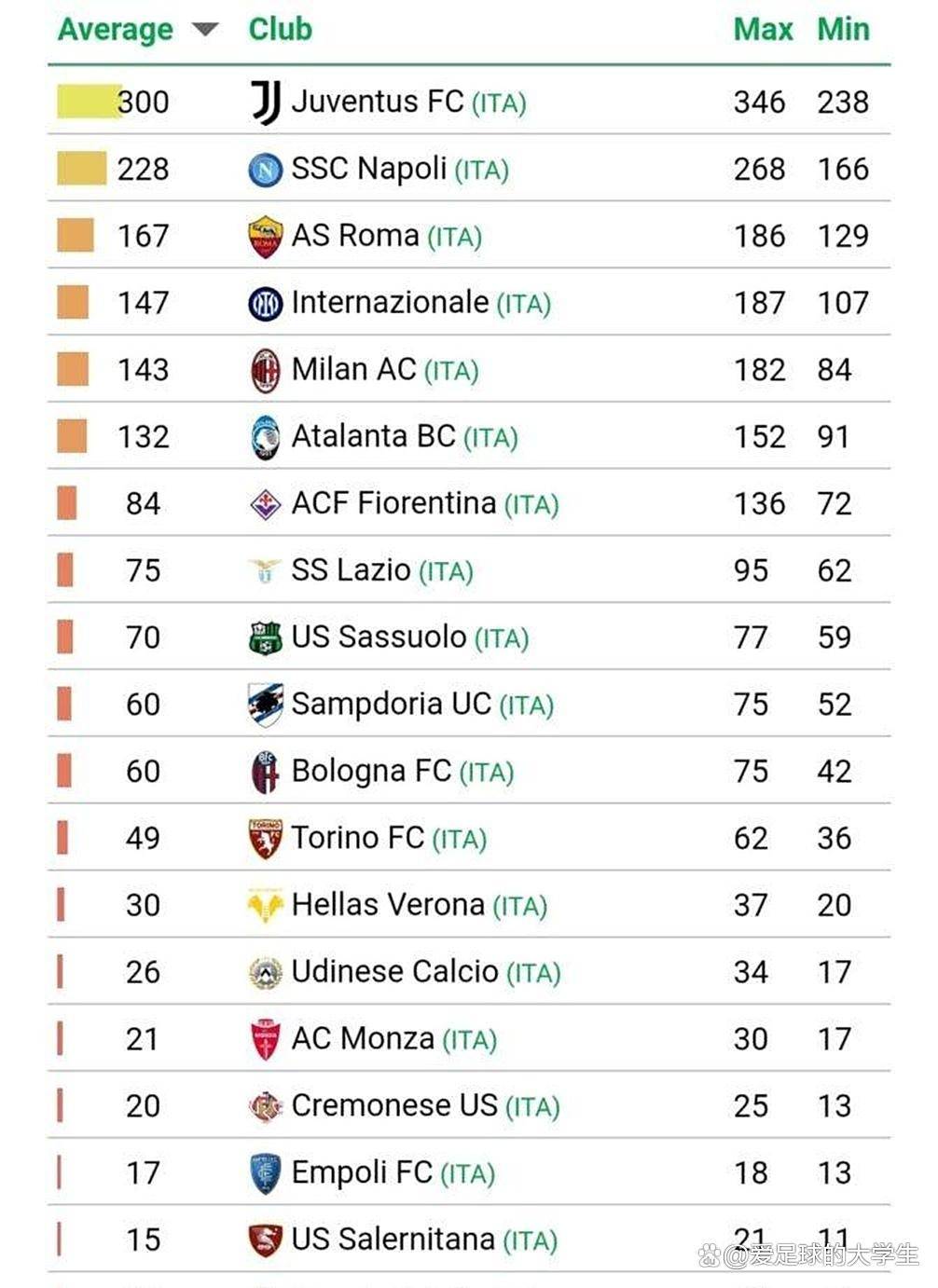Click the Hellas Verona logo
Viewport: 938px width, 1288px height.
coord(266,906)
